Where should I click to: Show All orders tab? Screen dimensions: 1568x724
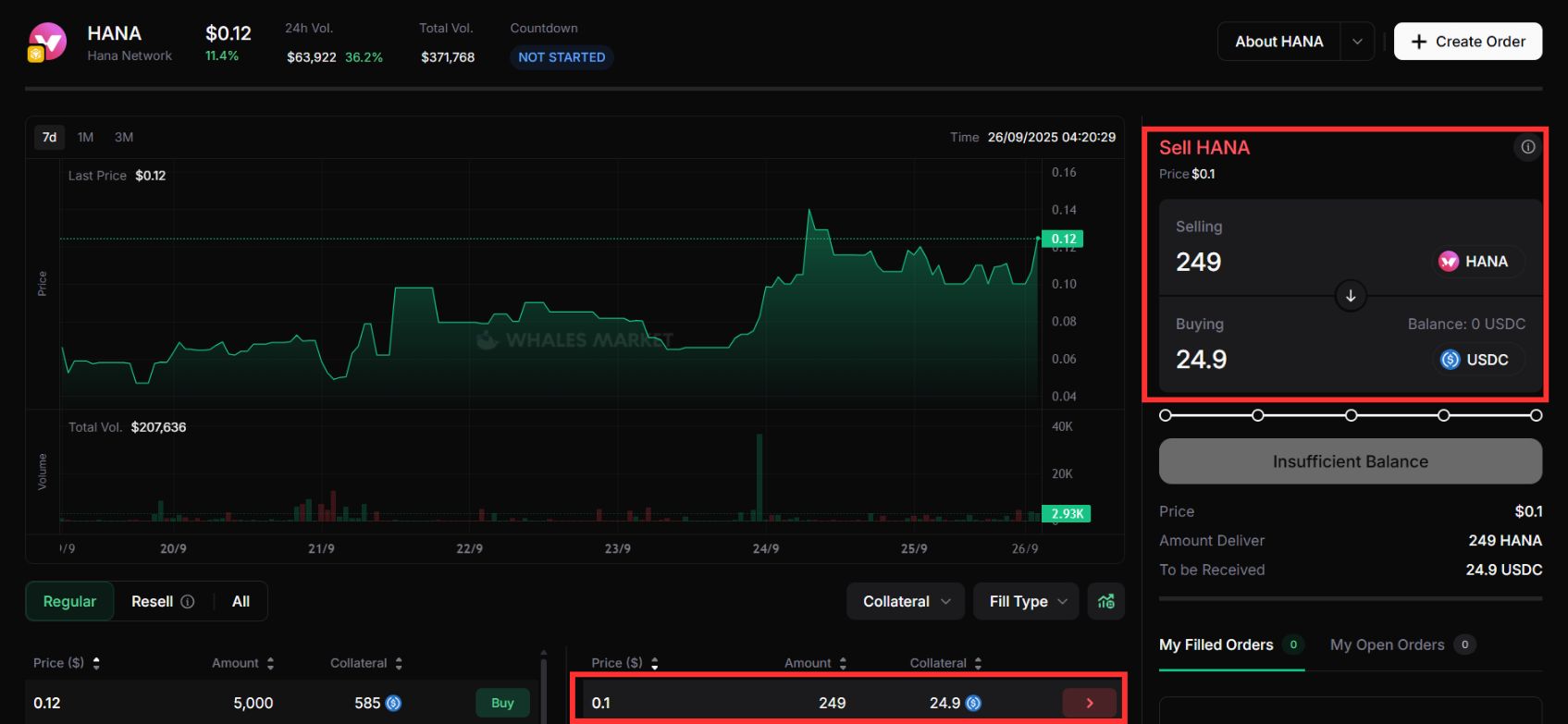(241, 602)
